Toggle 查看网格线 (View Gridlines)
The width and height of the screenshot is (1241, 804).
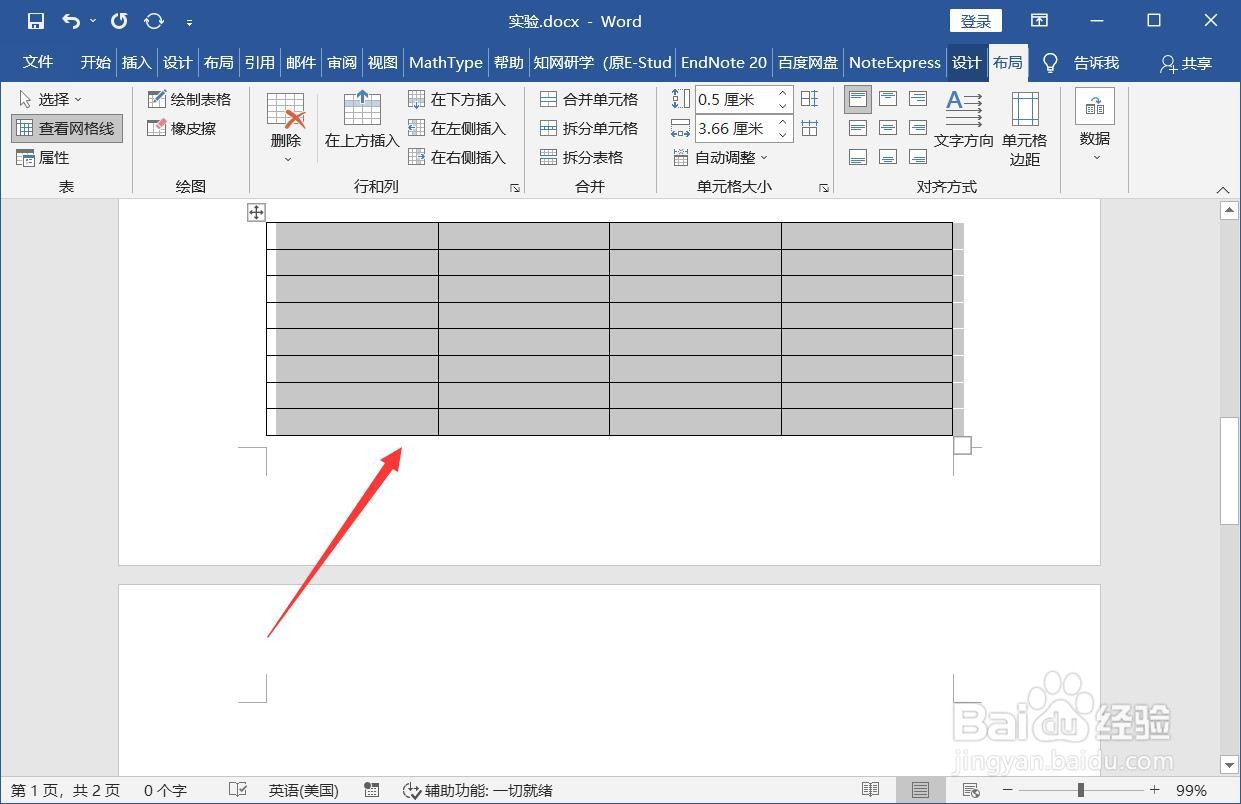pyautogui.click(x=66, y=128)
